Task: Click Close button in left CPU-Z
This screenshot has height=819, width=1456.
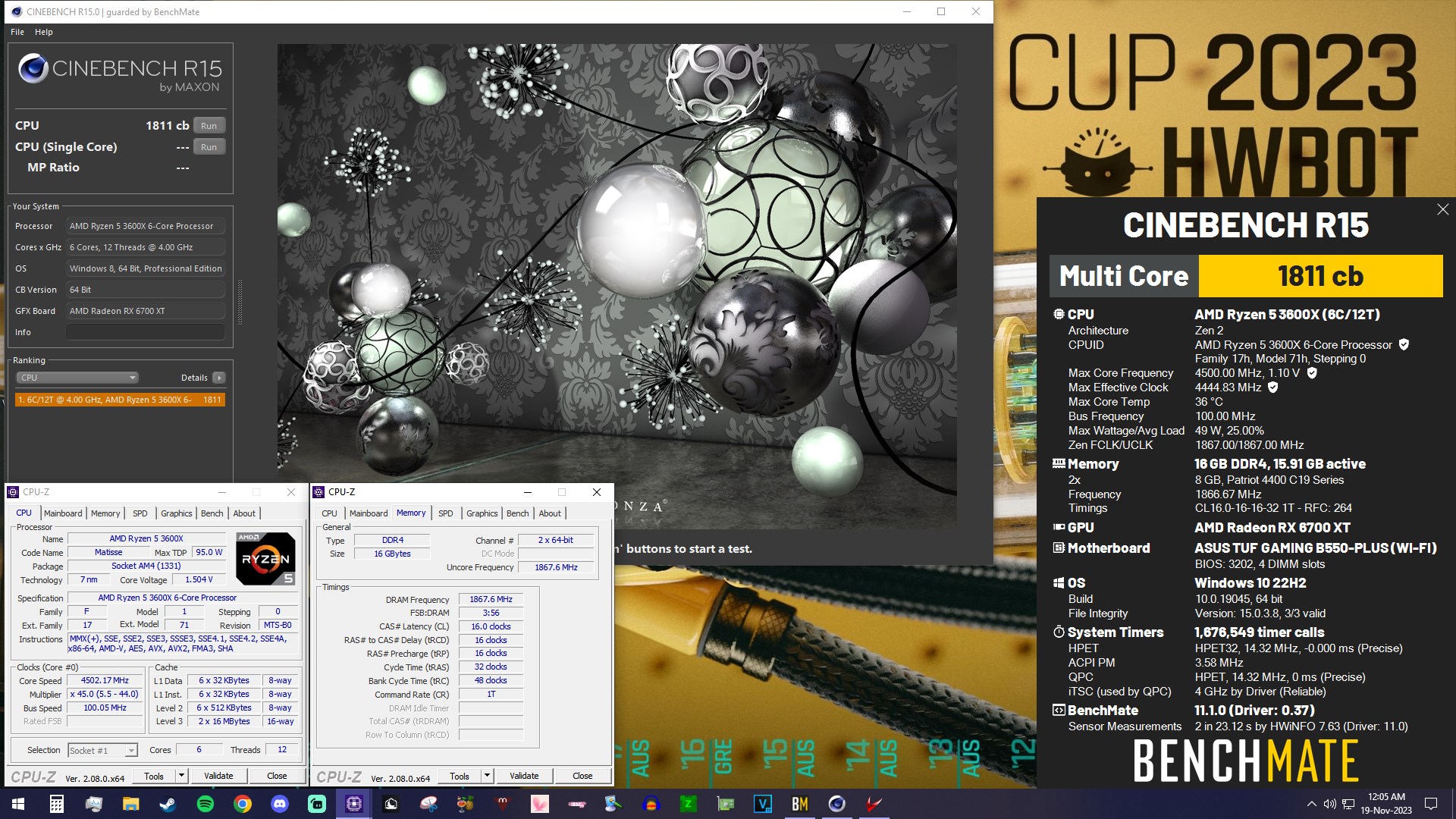Action: pyautogui.click(x=277, y=776)
